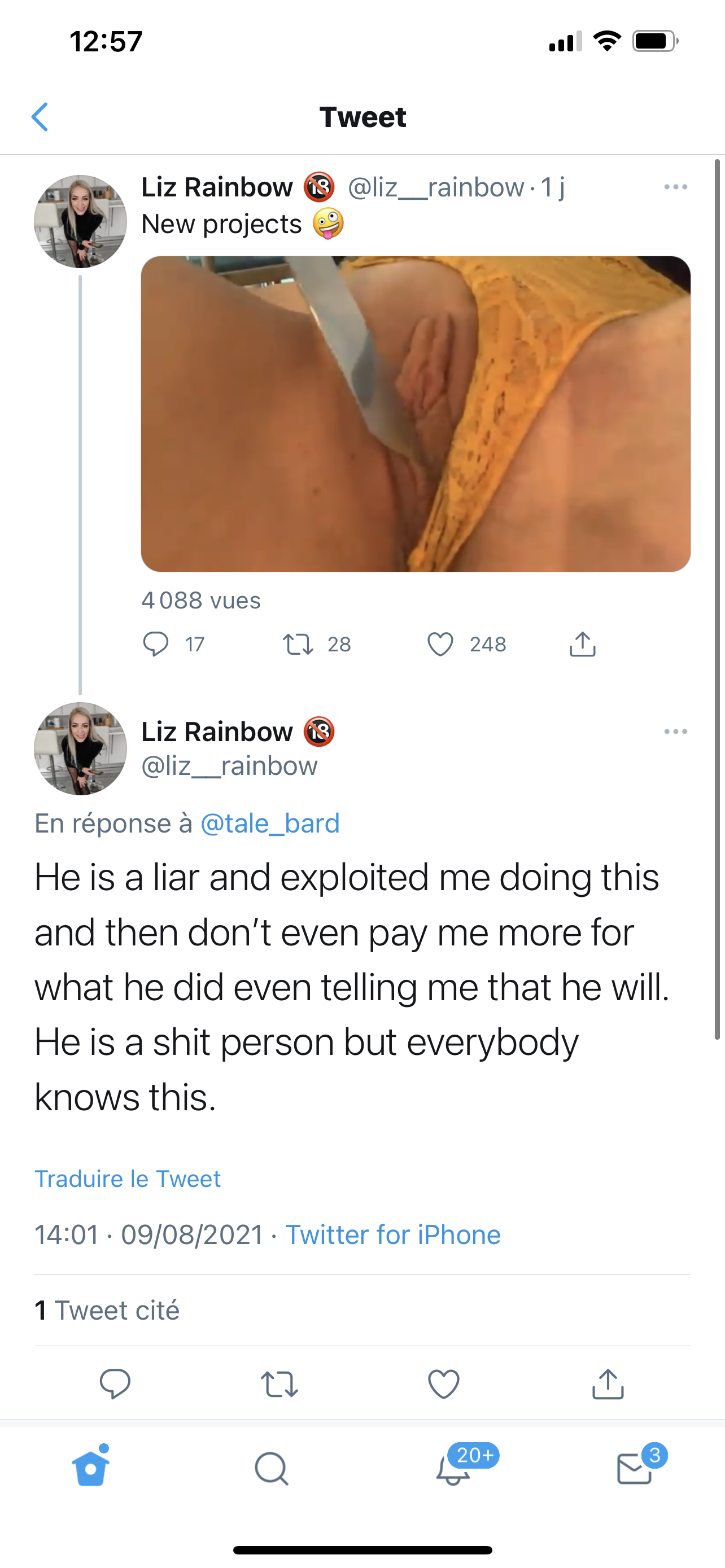Open the 'Twitter for iPhone' source link
Screen dimensions: 725x1568
tap(392, 1235)
